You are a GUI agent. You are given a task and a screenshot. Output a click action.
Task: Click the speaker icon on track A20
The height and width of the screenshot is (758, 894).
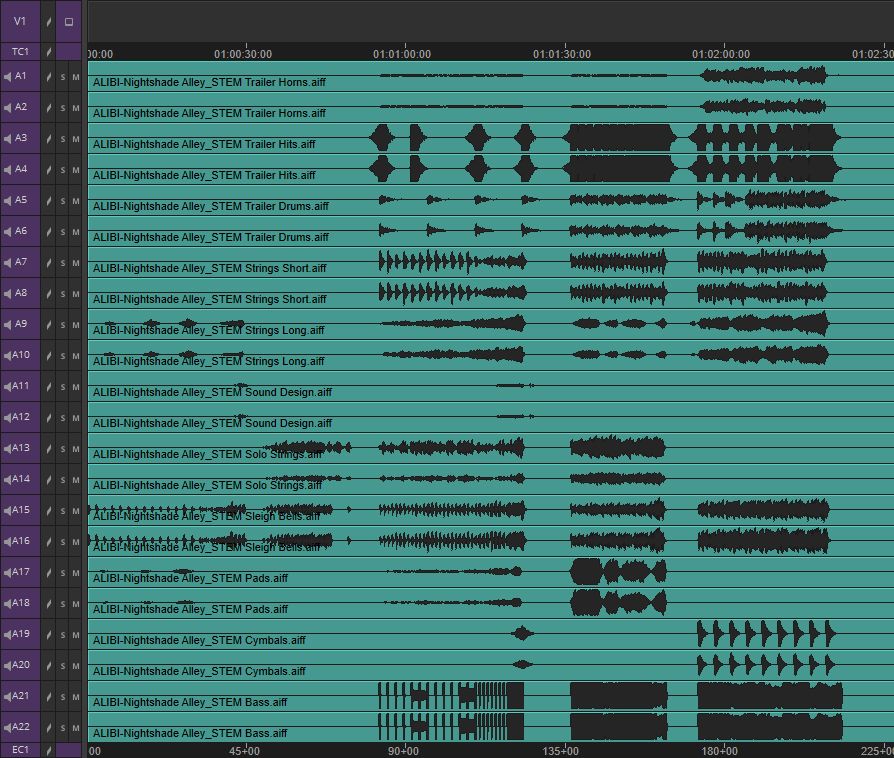[9, 665]
